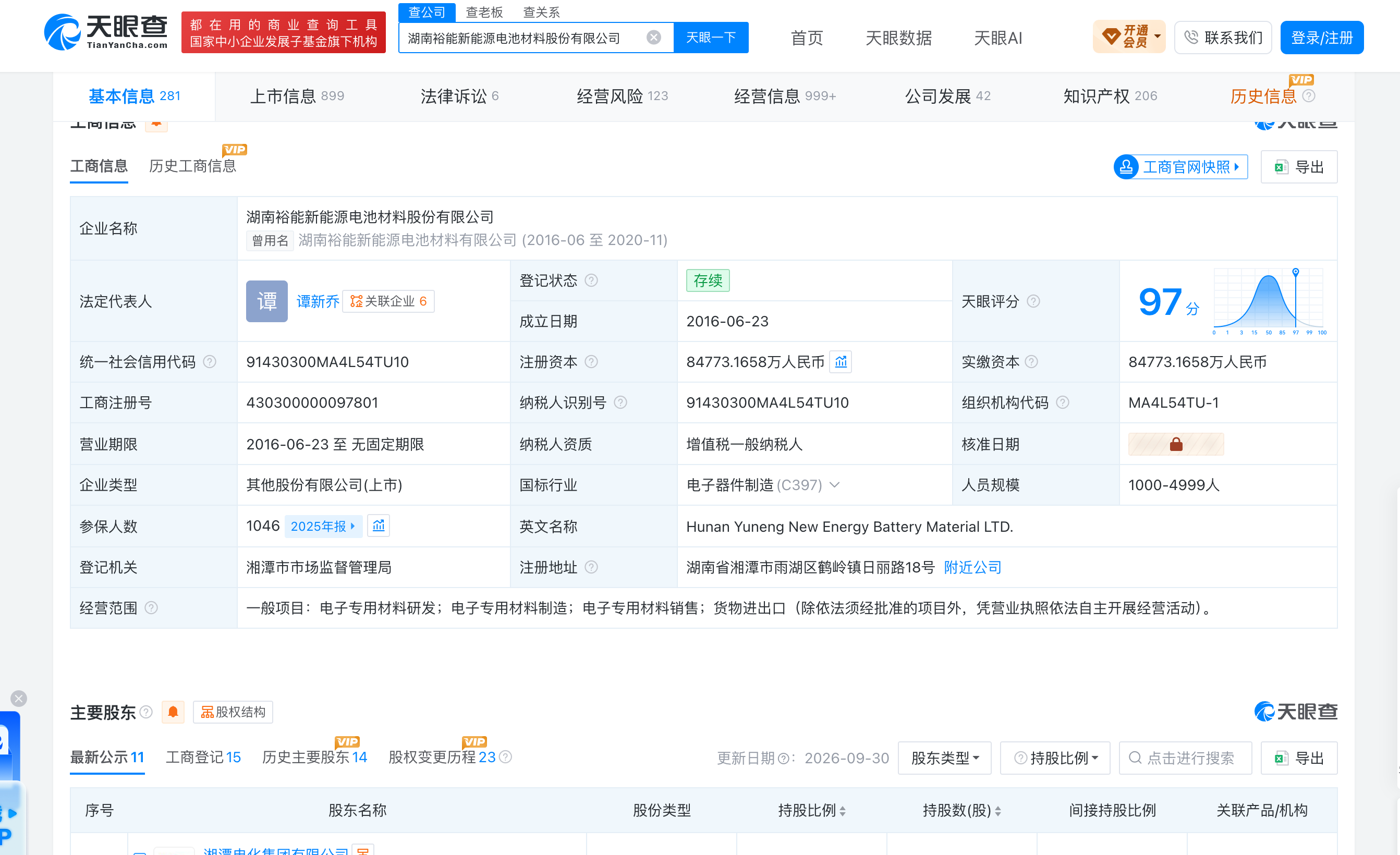Click the 附近公司 link
This screenshot has width=1400, height=855.
[x=972, y=567]
